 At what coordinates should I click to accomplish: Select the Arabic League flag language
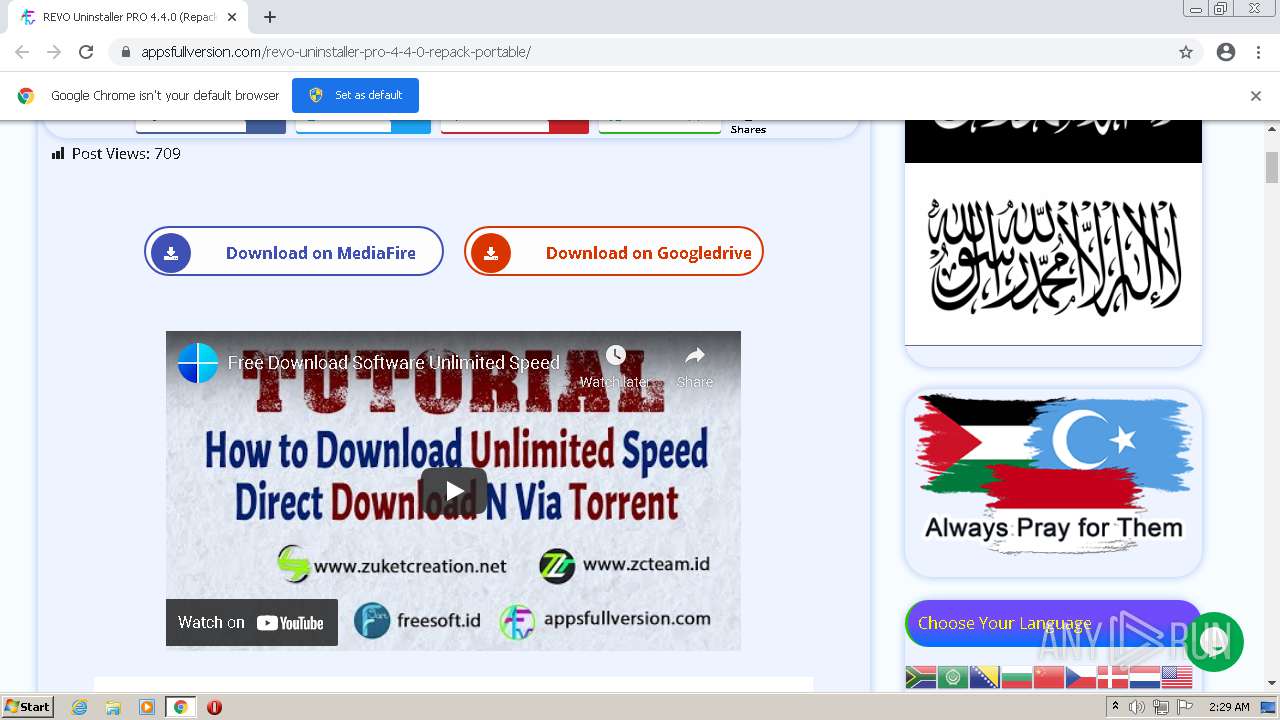[x=952, y=677]
